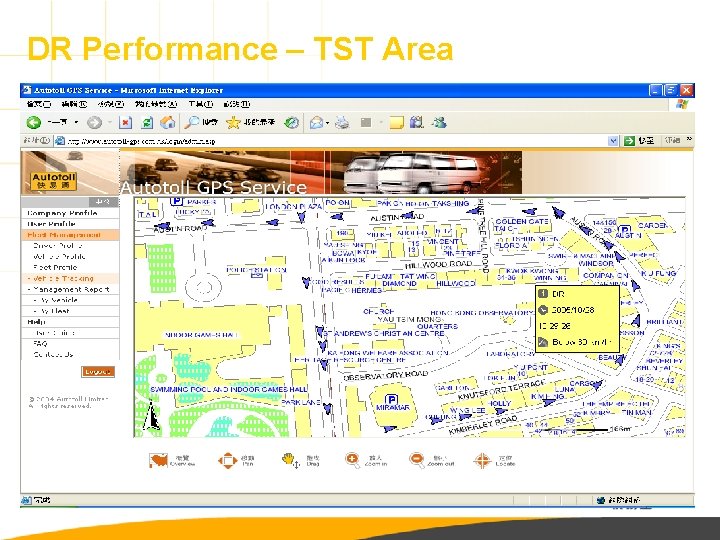Select the Locate crosshair tool
This screenshot has width=720, height=540.
click(x=482, y=460)
